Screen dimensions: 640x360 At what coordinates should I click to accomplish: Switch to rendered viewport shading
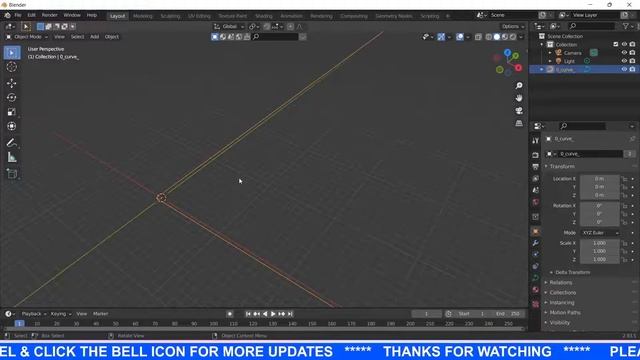point(513,37)
